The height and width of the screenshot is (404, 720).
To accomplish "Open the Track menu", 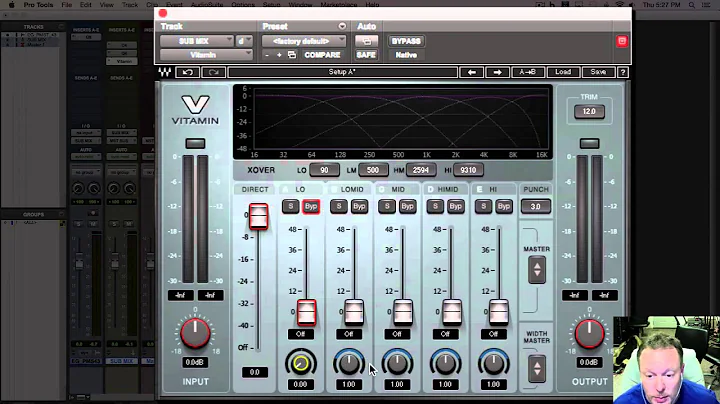I will click(130, 5).
